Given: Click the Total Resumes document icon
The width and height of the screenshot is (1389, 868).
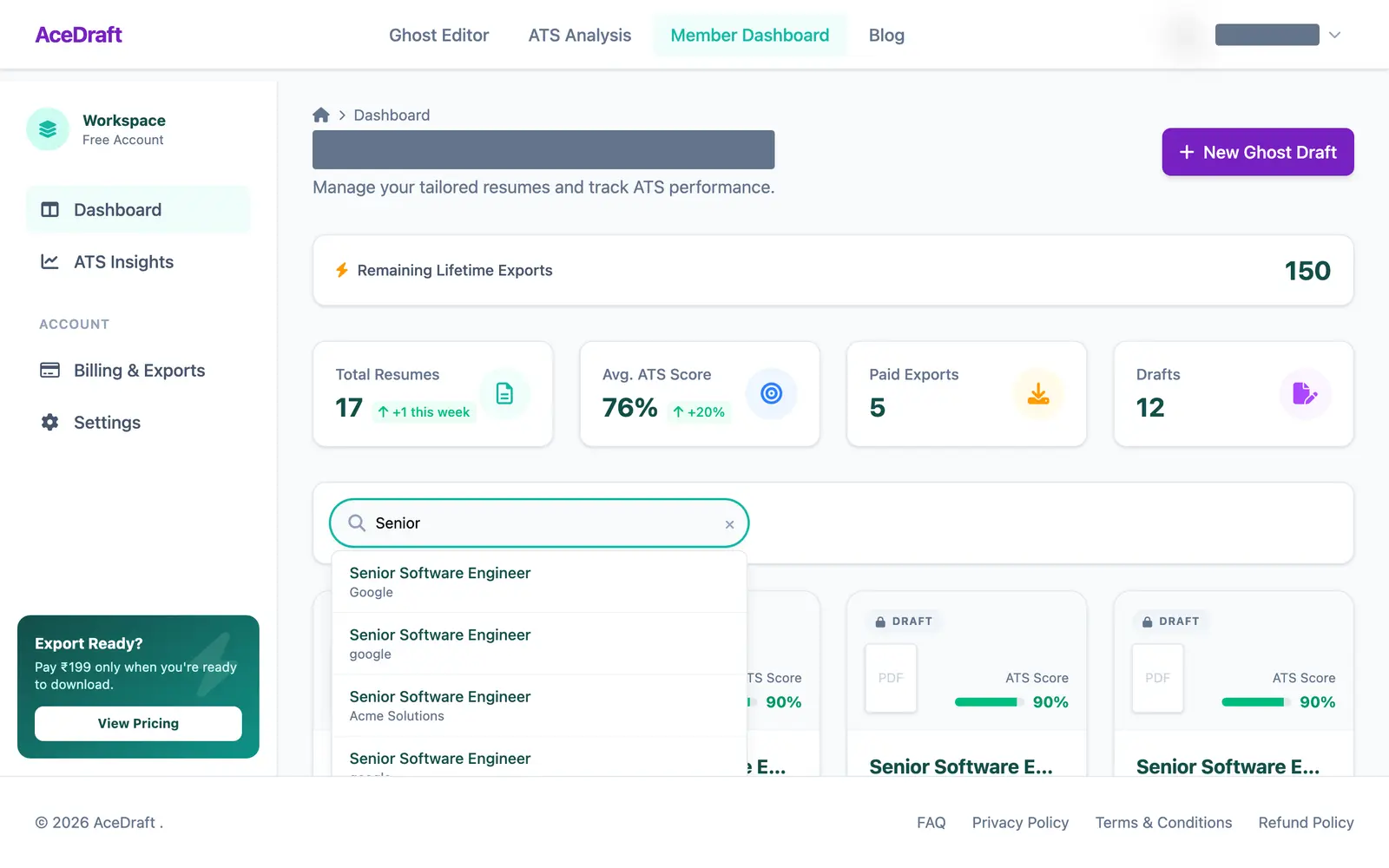Looking at the screenshot, I should click(x=504, y=394).
